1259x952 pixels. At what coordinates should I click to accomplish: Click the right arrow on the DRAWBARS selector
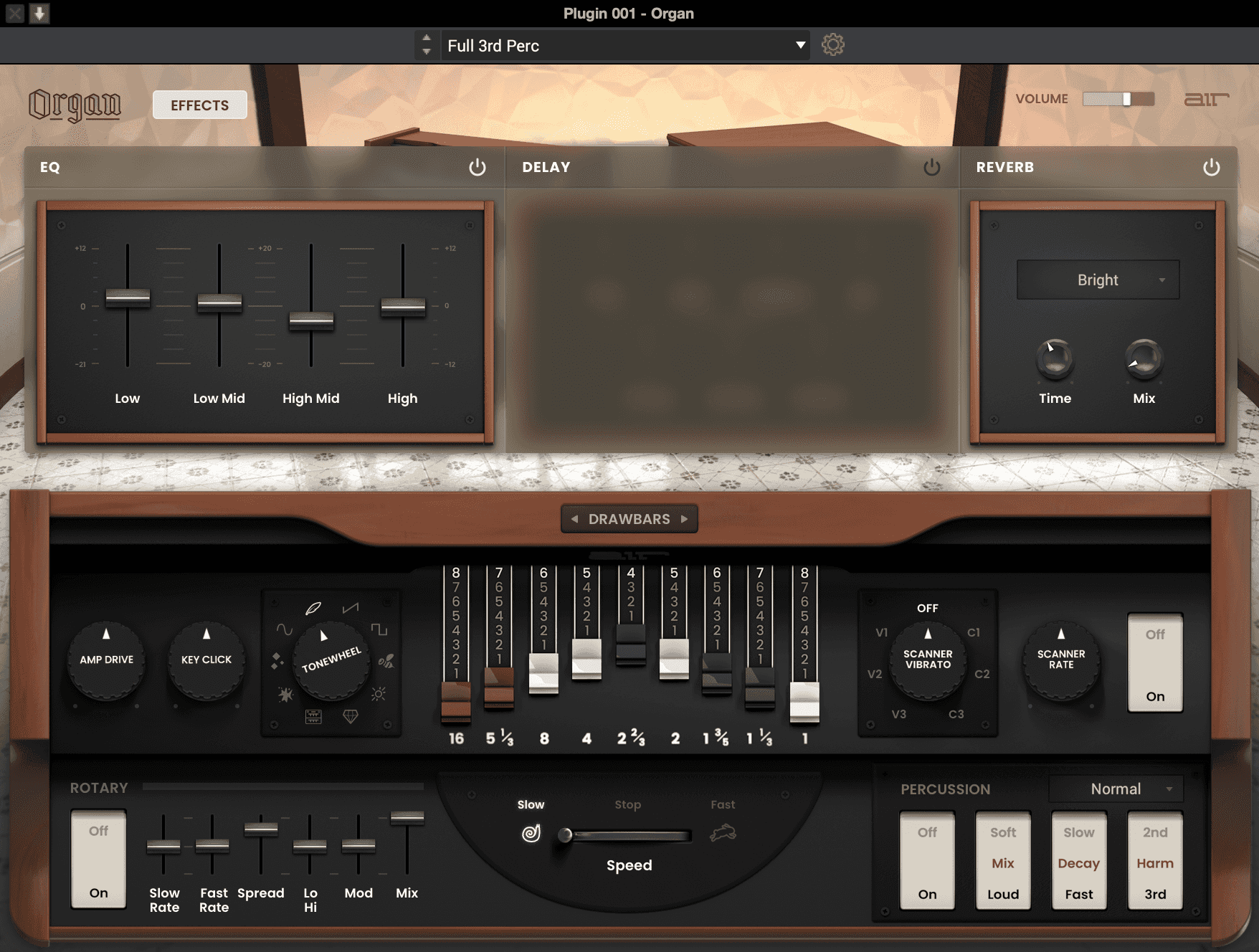[x=685, y=518]
